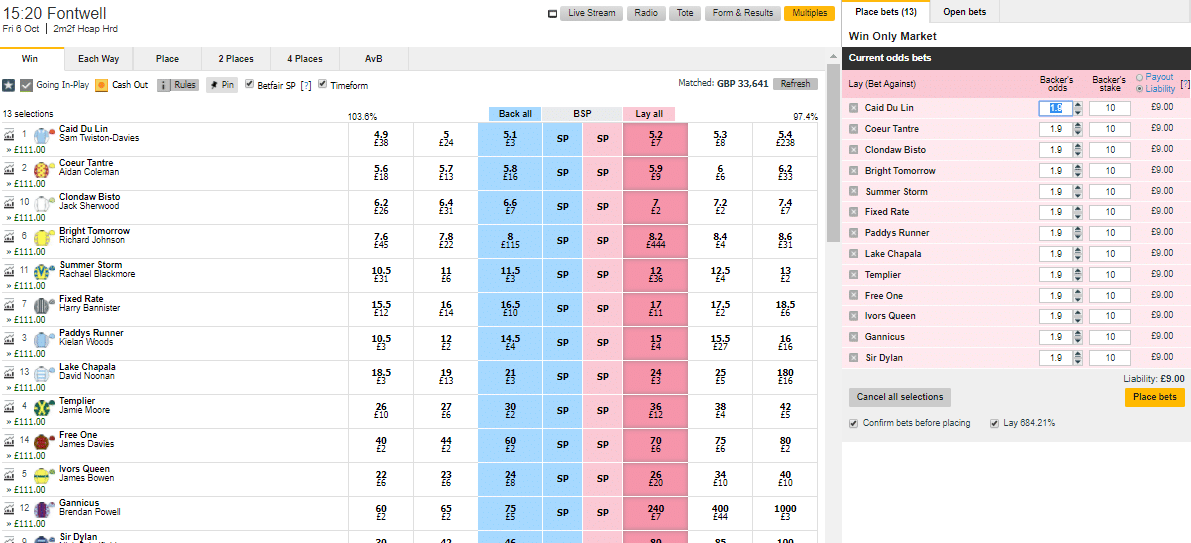Click the star favourite icon
The width and height of the screenshot is (1191, 543).
(8, 85)
